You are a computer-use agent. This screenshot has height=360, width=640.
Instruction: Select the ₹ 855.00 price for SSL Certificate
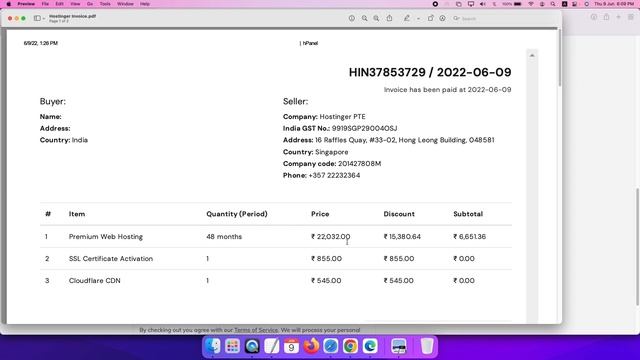click(x=326, y=259)
